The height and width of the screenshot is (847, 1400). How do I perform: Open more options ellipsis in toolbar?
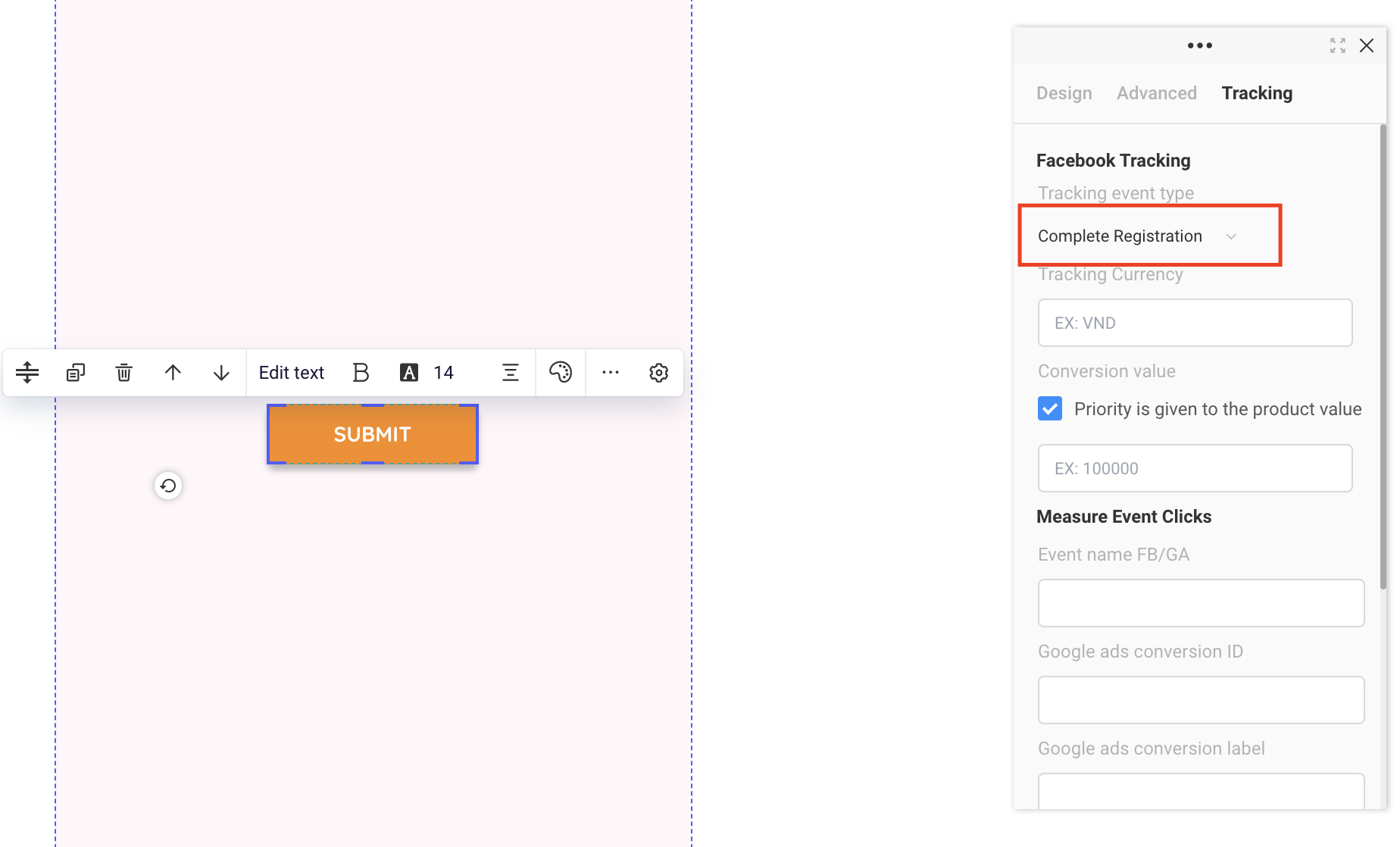(611, 373)
